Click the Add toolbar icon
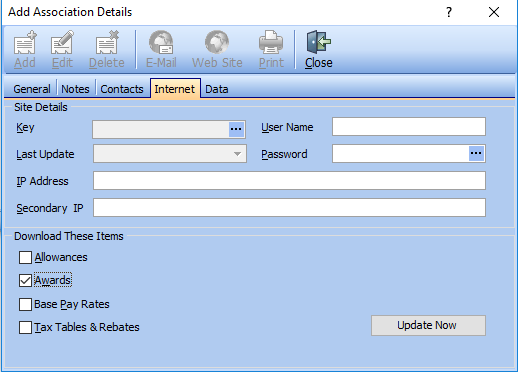This screenshot has height=372, width=518. [x=25, y=42]
